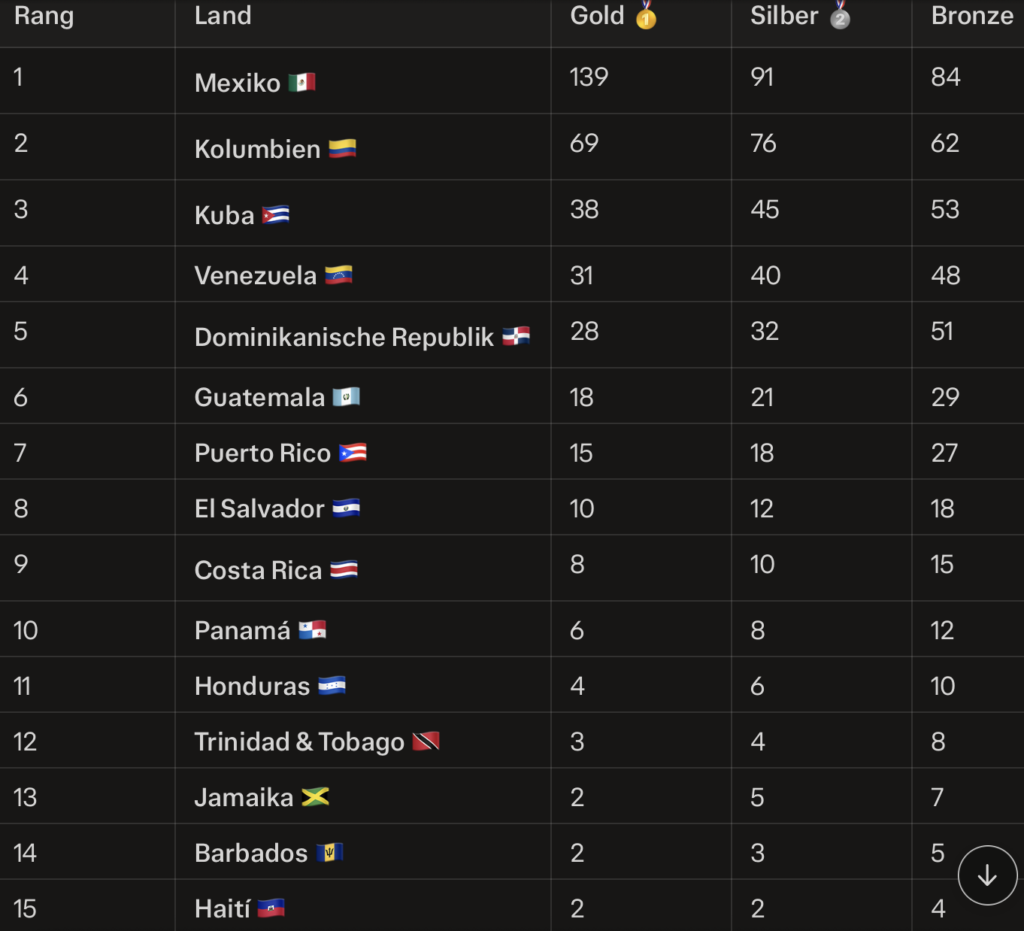Click the Dominican Republic flag icon

tap(516, 336)
